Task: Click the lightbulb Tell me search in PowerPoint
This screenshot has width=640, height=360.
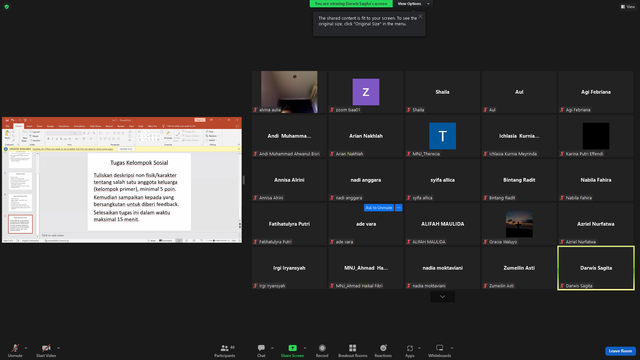Action: tap(163, 126)
